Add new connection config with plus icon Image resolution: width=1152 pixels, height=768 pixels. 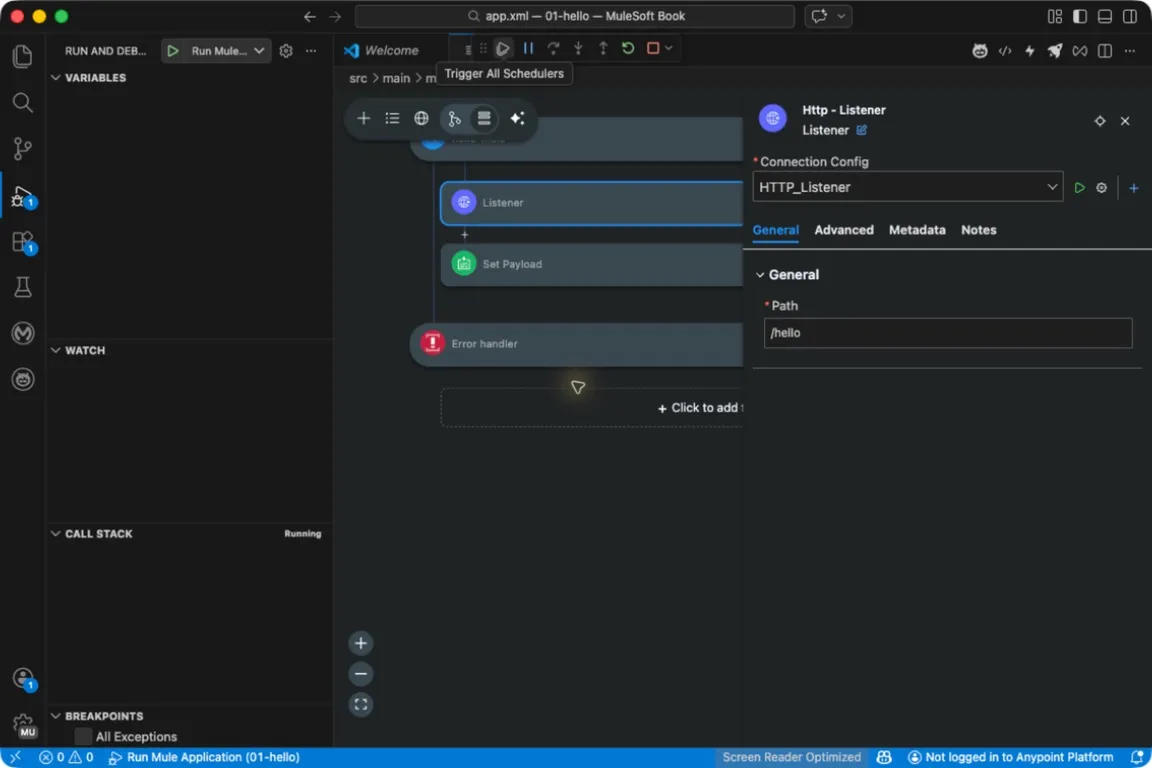[1134, 188]
